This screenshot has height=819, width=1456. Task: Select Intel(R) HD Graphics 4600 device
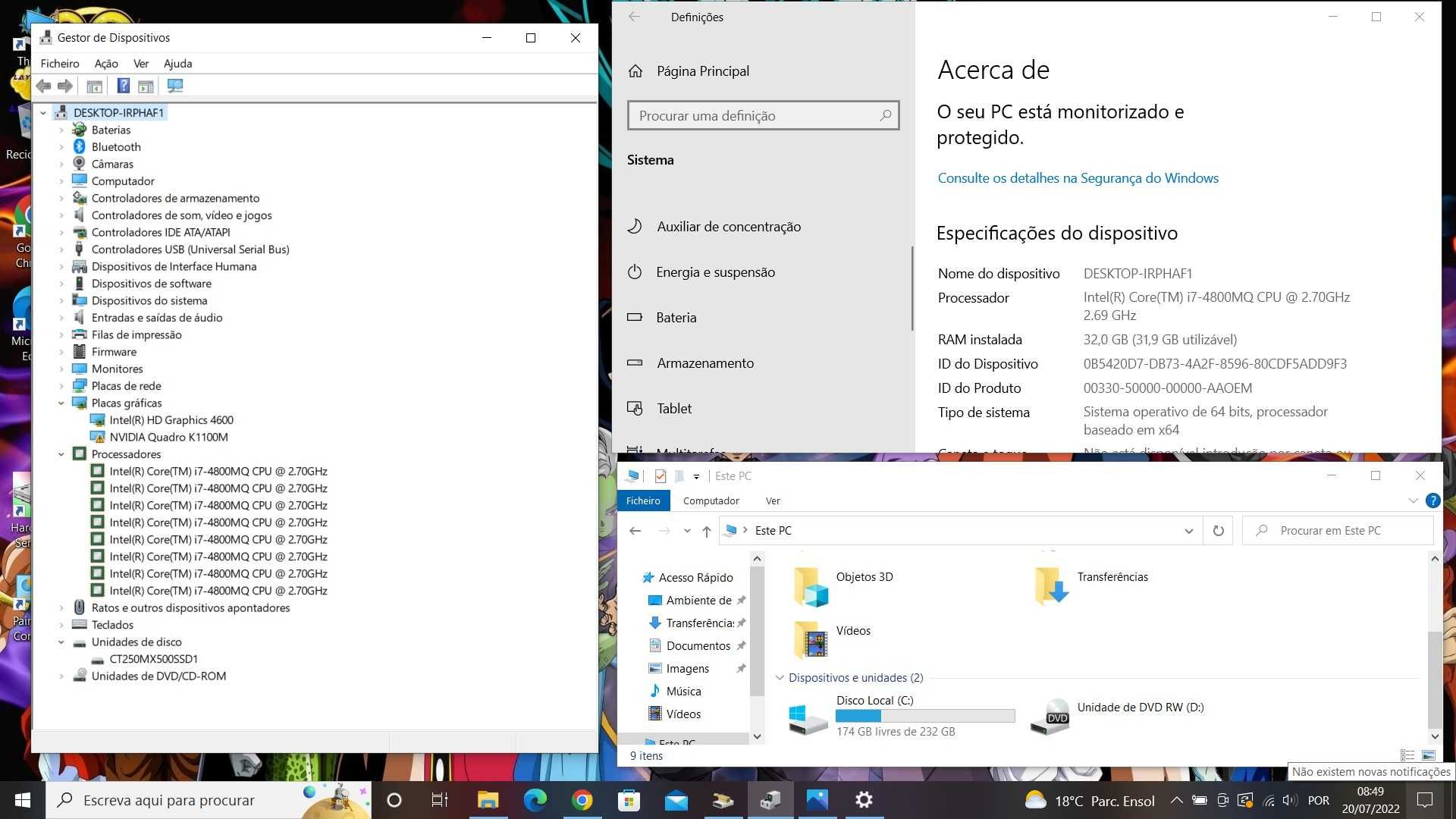171,420
